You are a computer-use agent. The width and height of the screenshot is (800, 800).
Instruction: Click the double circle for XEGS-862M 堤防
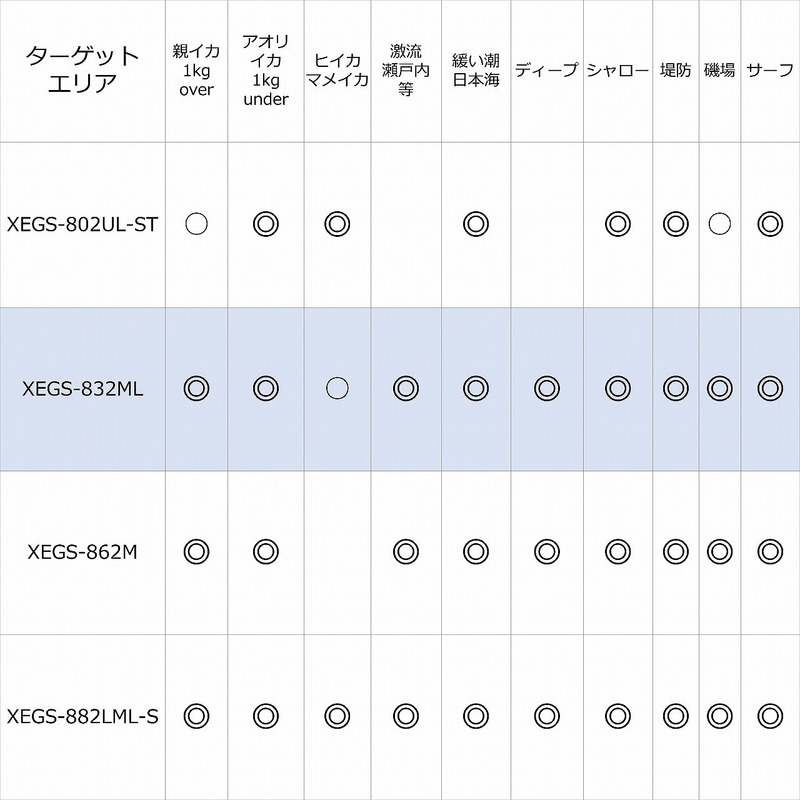(676, 550)
